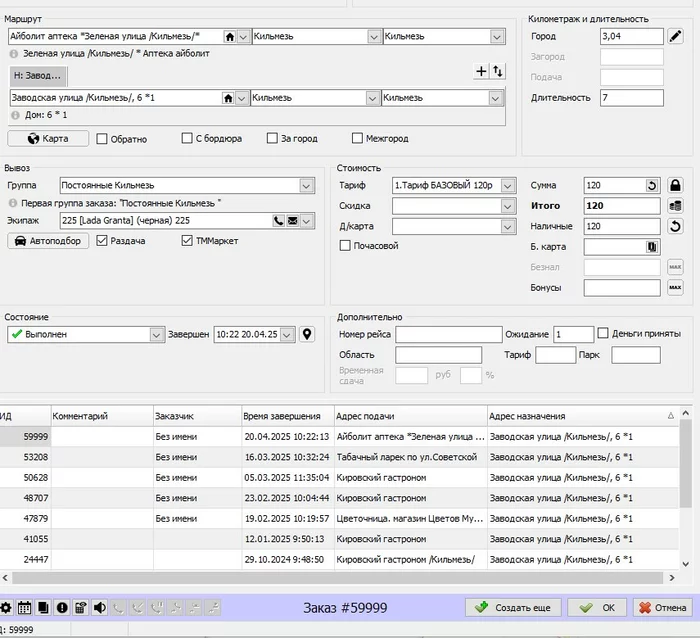Add a route stop with the plus icon
Image resolution: width=700 pixels, height=638 pixels.
(481, 71)
